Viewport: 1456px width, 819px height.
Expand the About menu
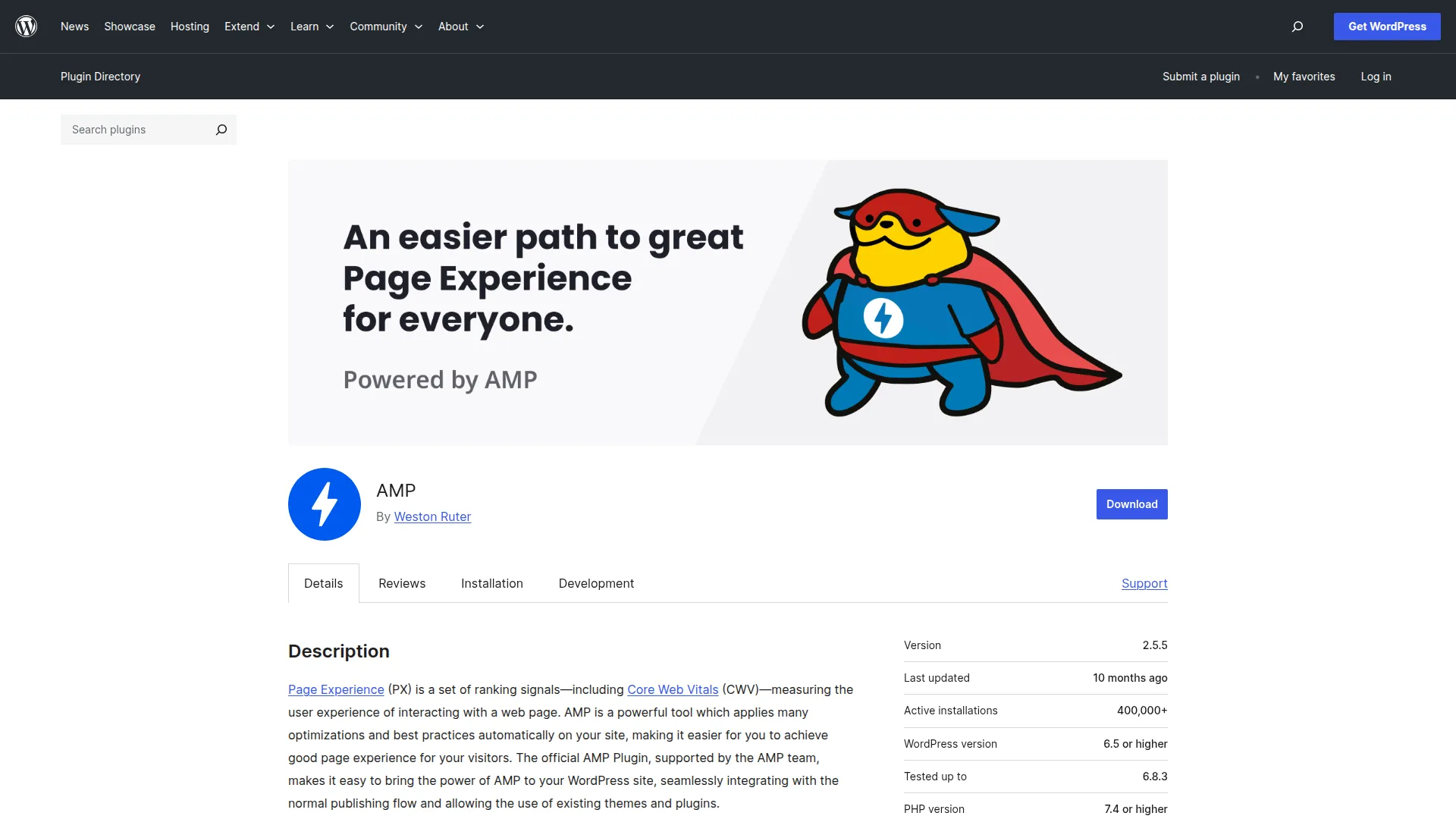tap(461, 27)
